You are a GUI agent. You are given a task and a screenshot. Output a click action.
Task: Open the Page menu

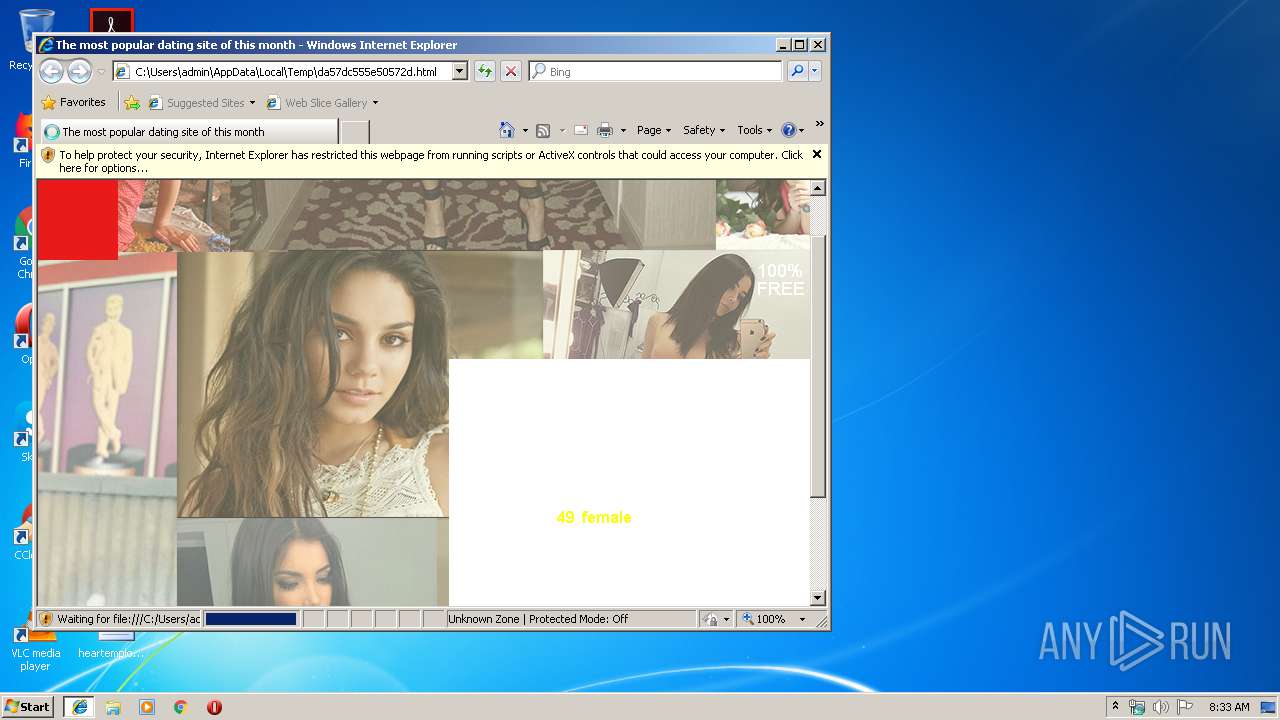point(653,130)
